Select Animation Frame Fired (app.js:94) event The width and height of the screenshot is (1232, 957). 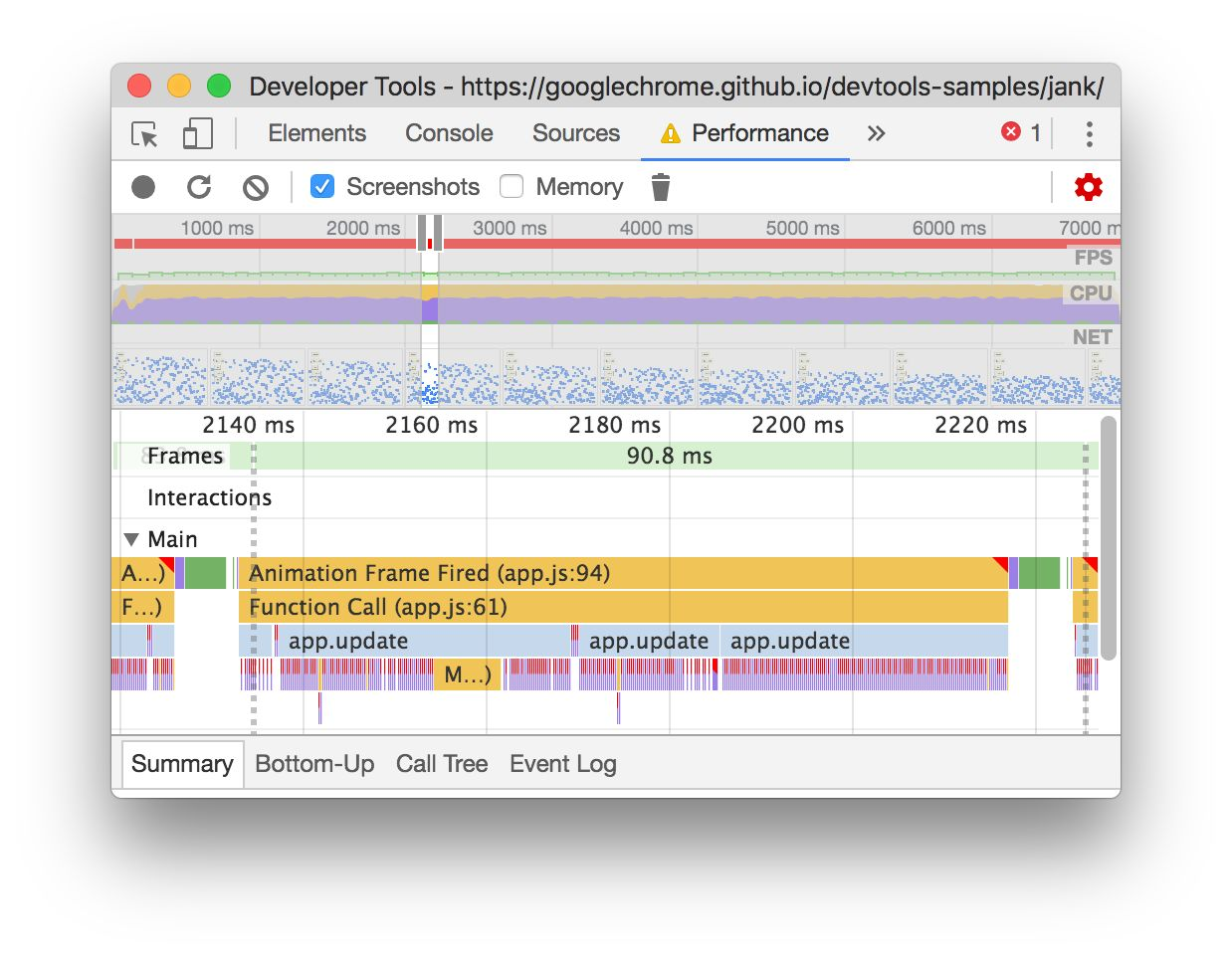pyautogui.click(x=623, y=573)
